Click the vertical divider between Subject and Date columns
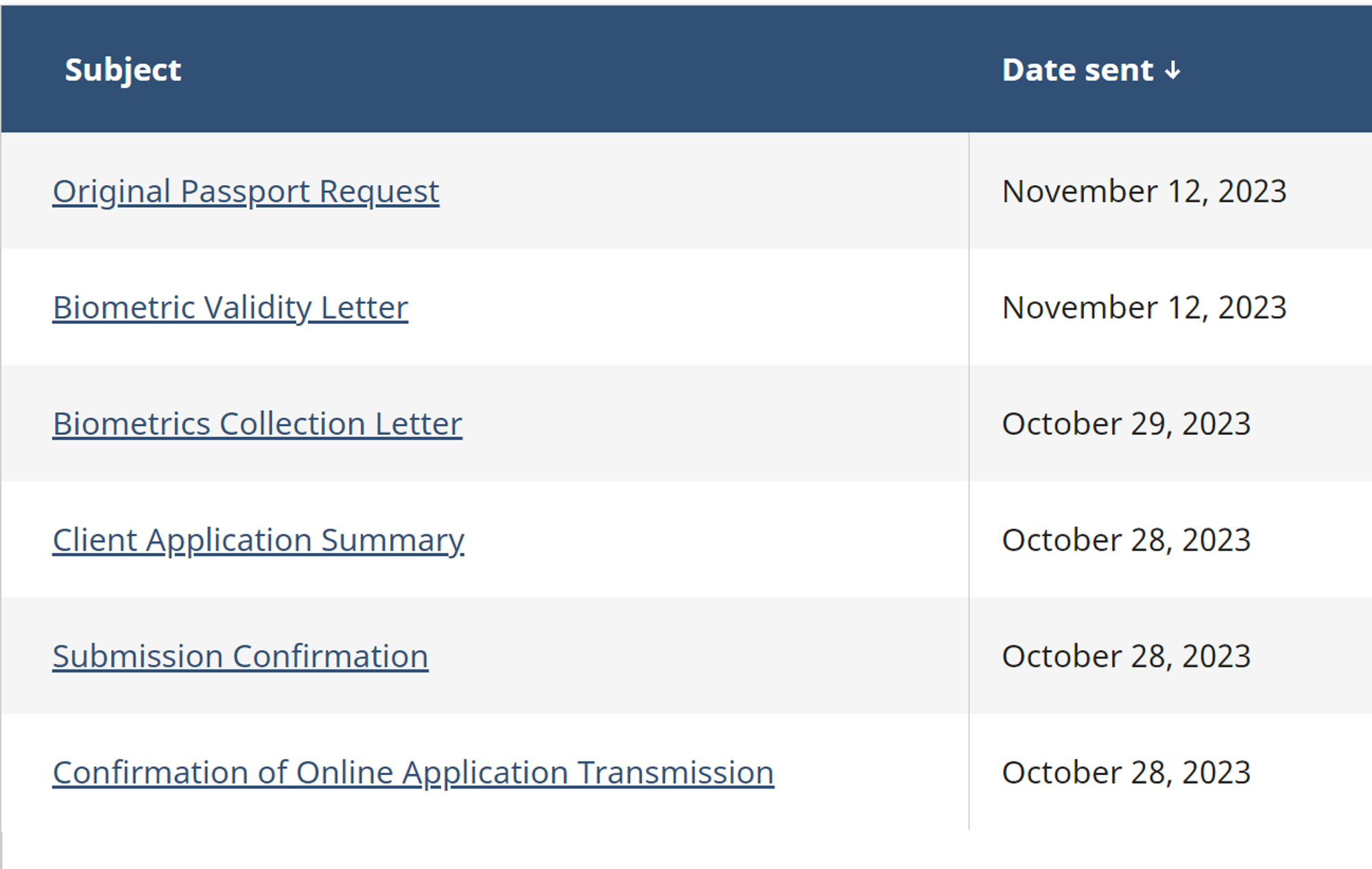This screenshot has width=1372, height=869. point(969,480)
